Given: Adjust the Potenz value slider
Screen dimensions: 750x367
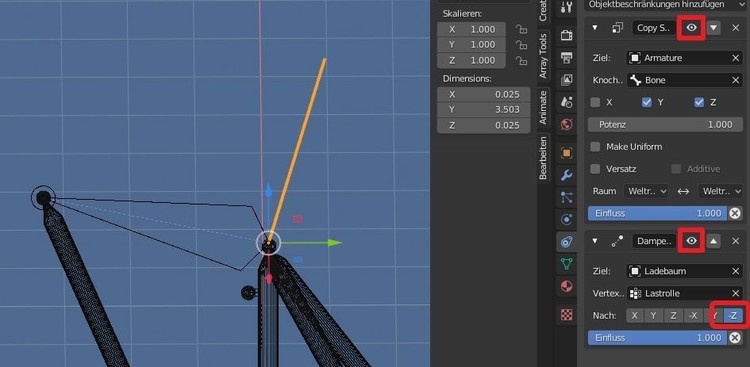Looking at the screenshot, I should coord(665,124).
